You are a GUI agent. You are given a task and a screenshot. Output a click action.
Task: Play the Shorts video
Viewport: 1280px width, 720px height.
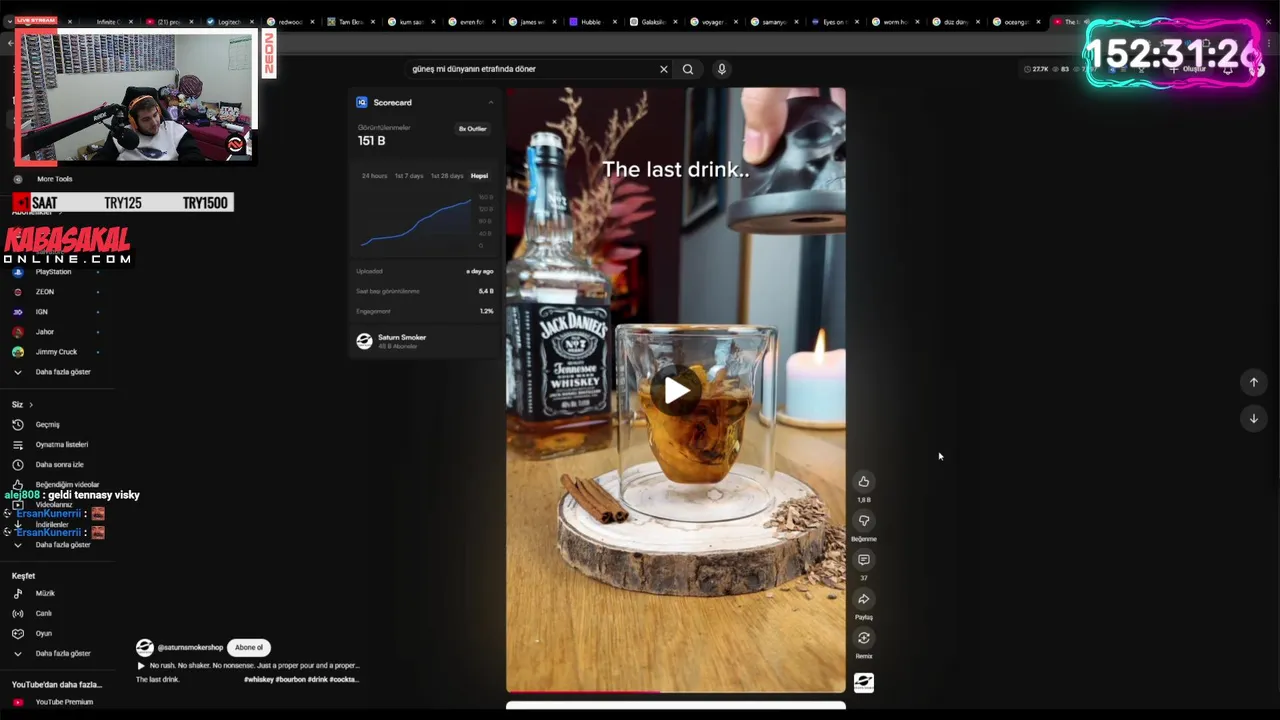pyautogui.click(x=676, y=390)
